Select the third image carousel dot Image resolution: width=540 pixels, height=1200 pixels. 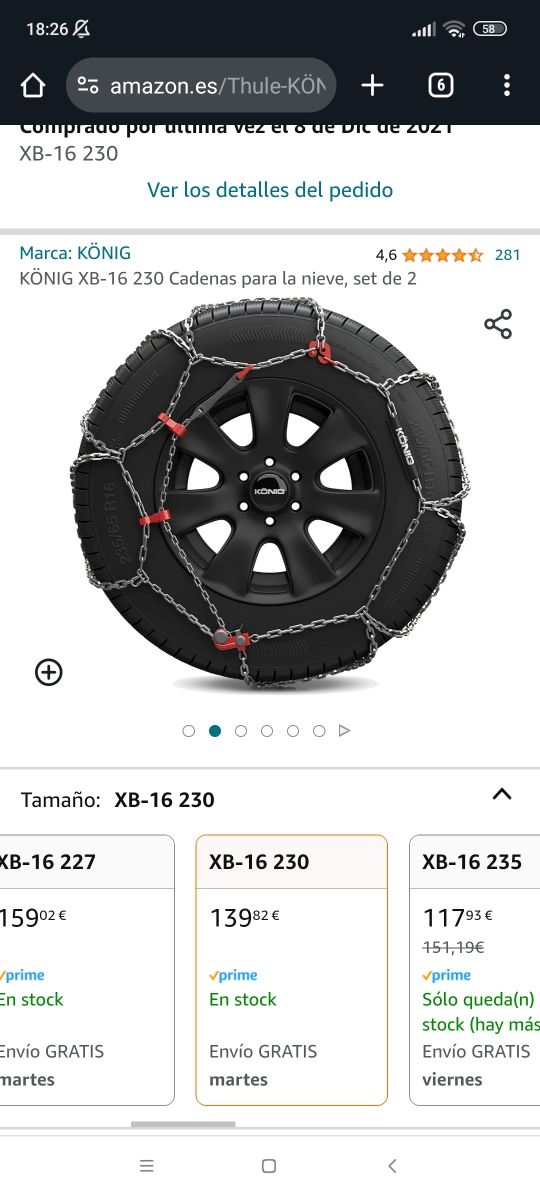point(241,731)
